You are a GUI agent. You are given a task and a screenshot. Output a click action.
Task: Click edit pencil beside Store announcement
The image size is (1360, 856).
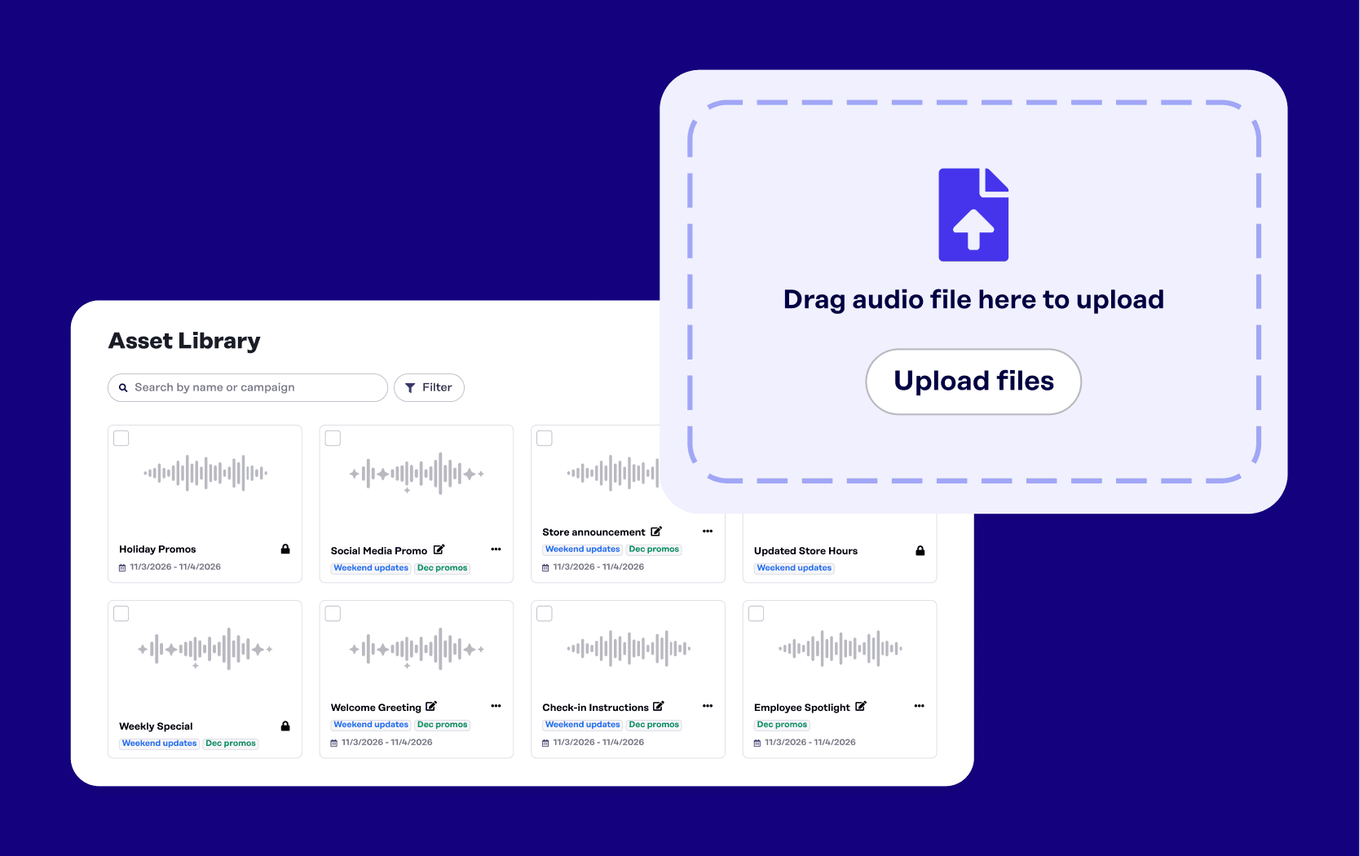(656, 531)
